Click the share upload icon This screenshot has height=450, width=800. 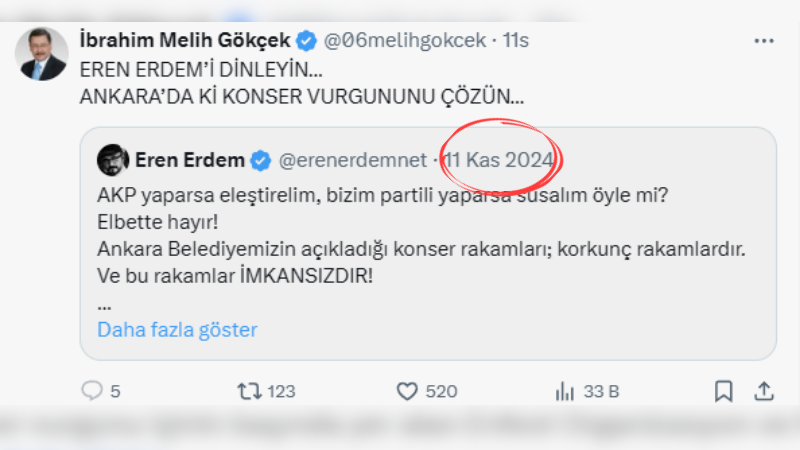click(x=764, y=391)
